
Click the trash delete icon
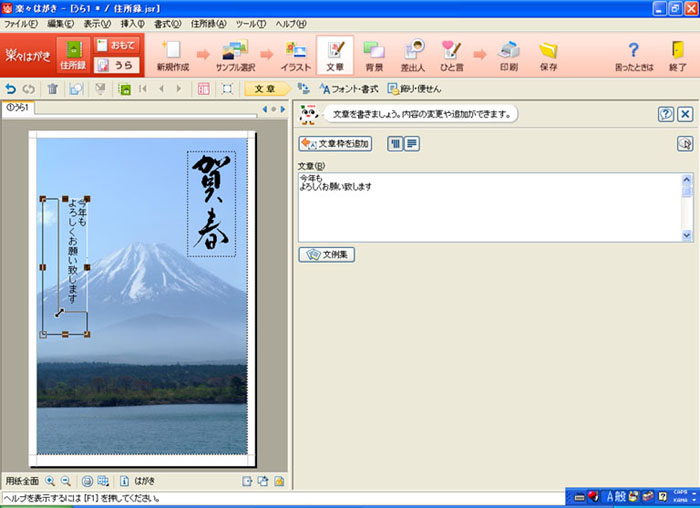53,89
